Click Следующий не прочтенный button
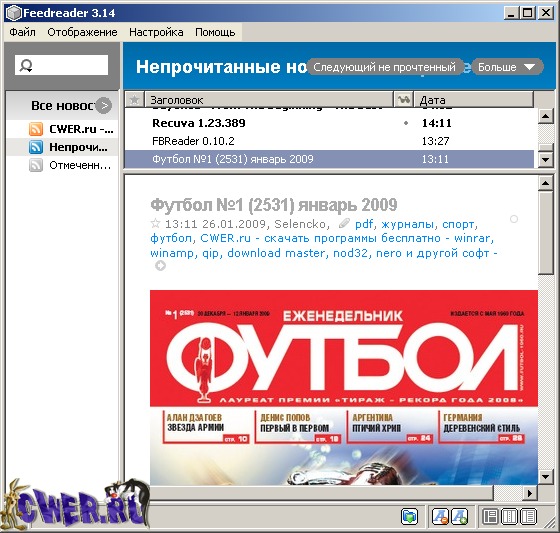Viewport: 560px width, 533px height. click(385, 67)
